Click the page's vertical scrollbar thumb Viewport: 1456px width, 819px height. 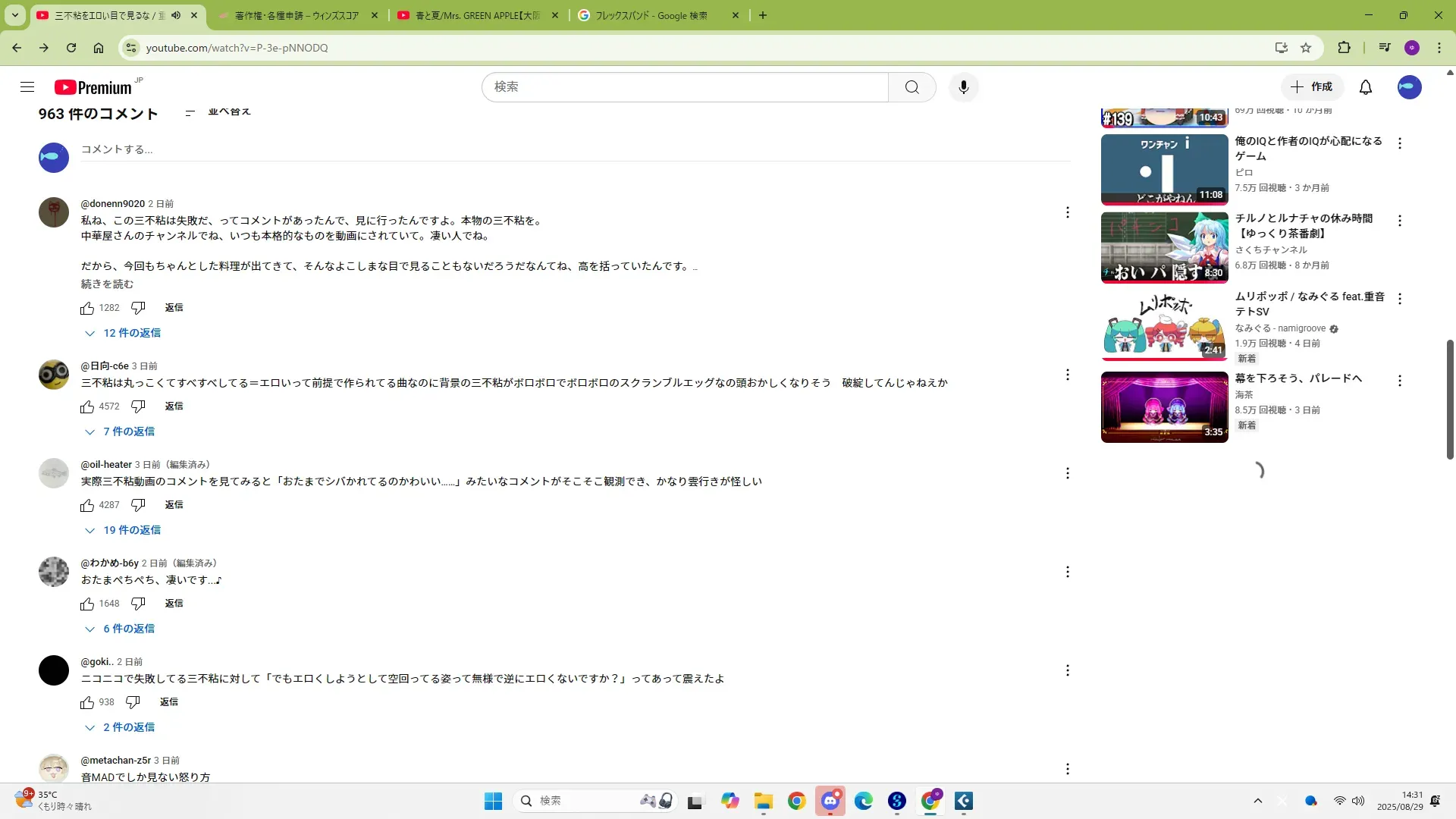click(1450, 398)
